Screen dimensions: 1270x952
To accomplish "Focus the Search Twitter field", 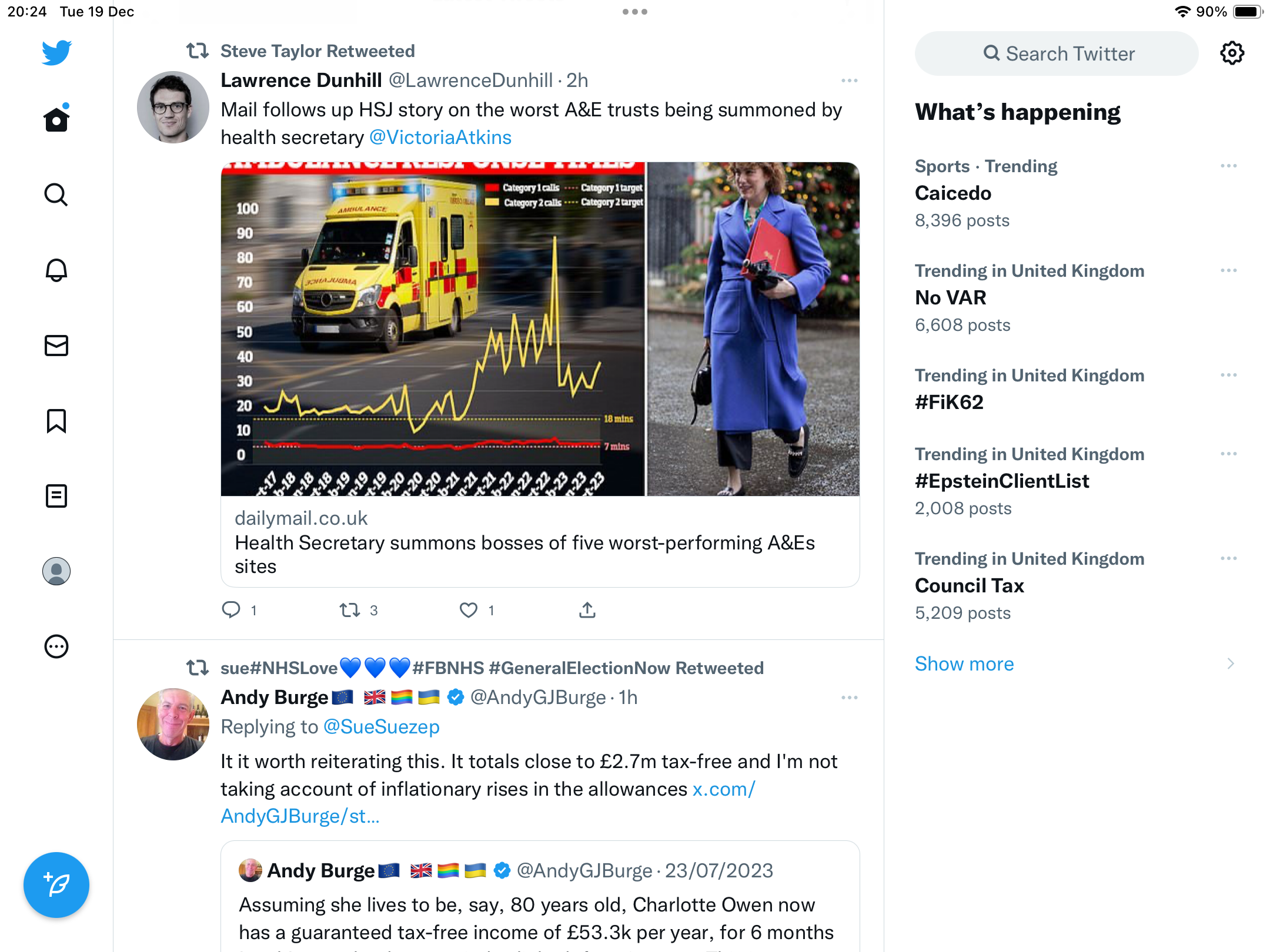I will (1057, 53).
